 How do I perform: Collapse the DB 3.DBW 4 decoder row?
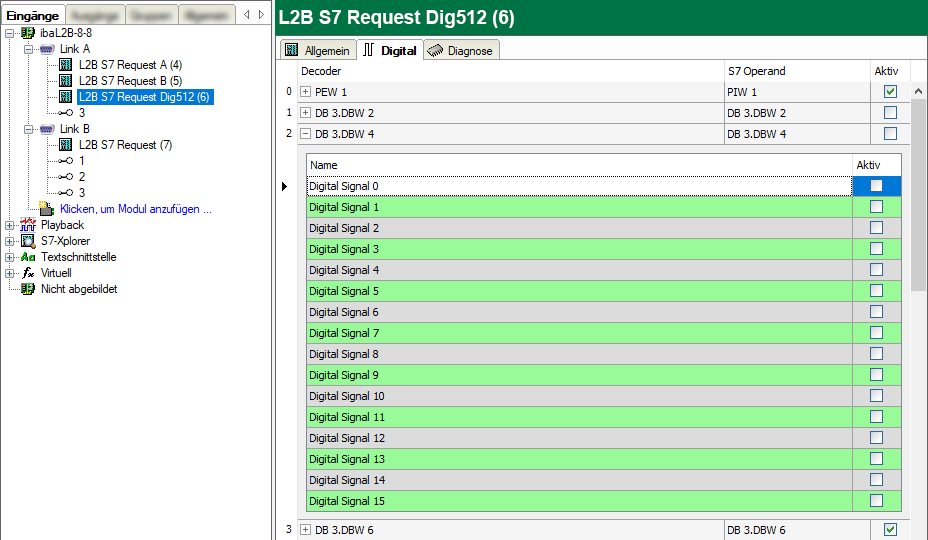[x=305, y=134]
